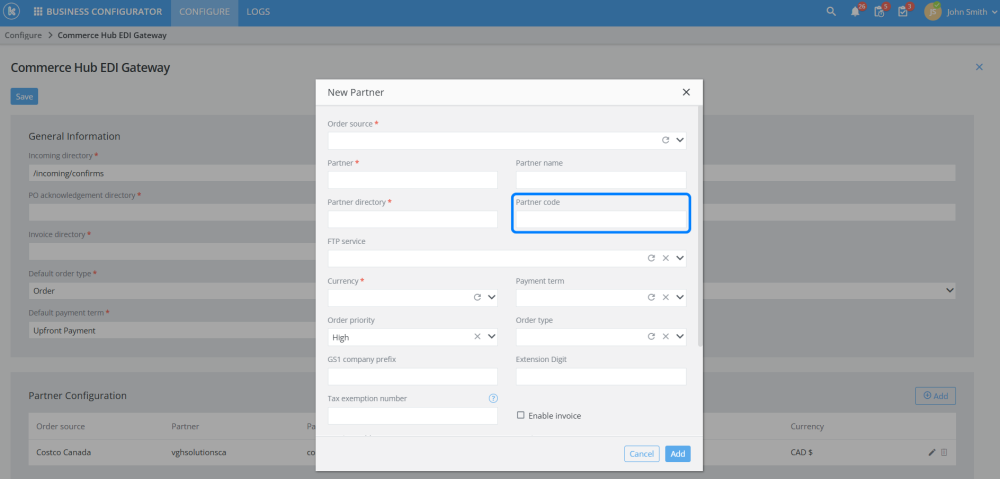This screenshot has height=479, width=1000.
Task: Cancel the New Partner dialog
Action: click(642, 454)
